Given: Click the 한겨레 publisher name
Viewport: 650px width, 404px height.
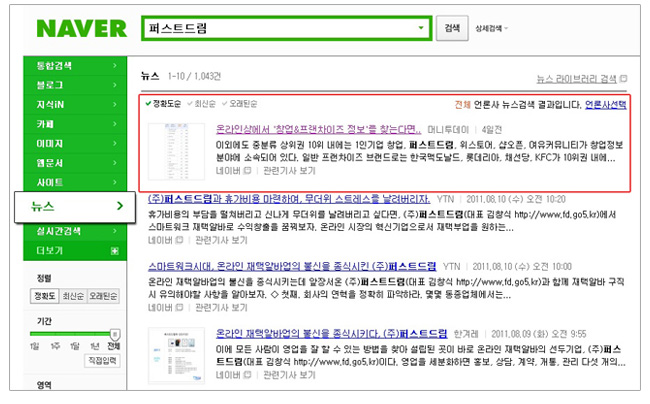Looking at the screenshot, I should [466, 334].
